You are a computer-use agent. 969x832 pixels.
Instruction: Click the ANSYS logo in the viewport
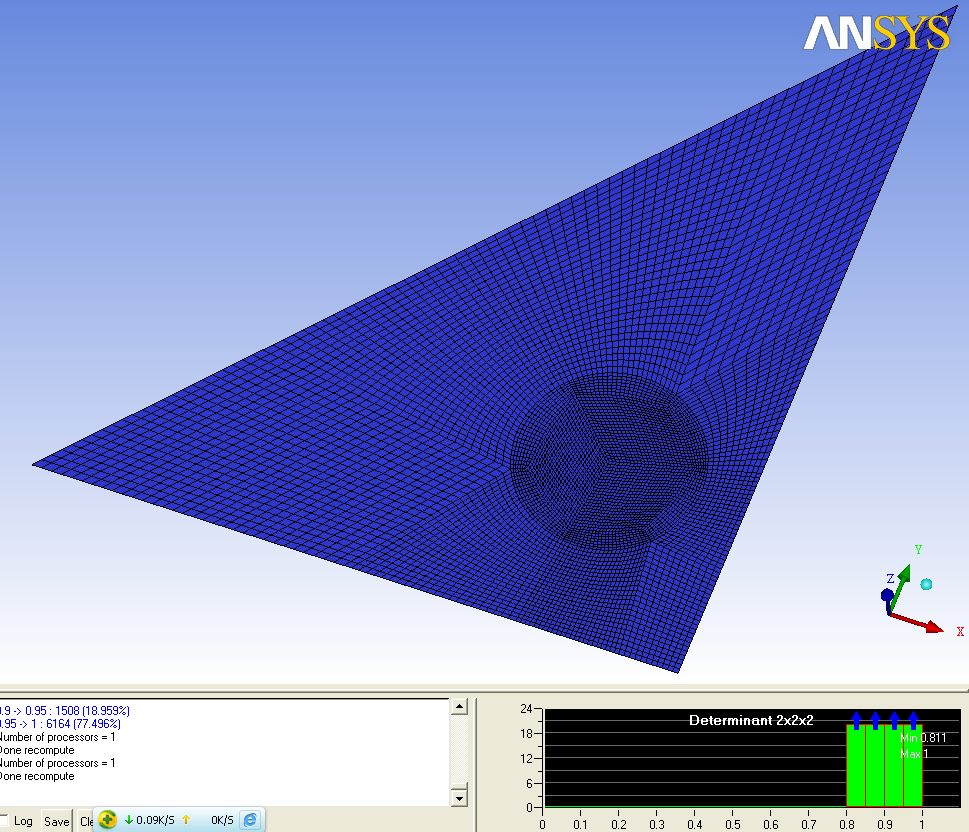876,34
